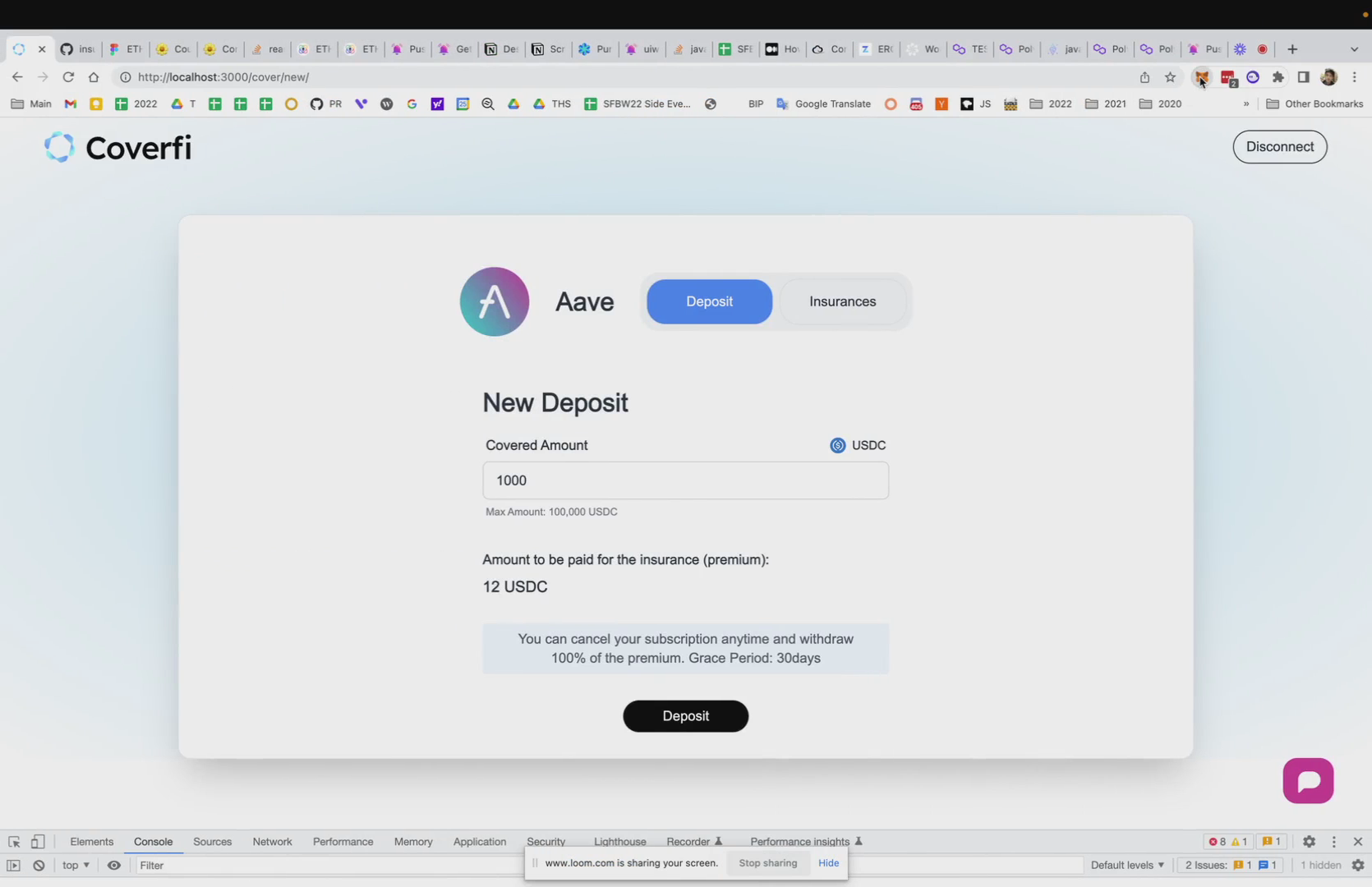Open Console settings gear near hidden count
Viewport: 1372px width, 887px height.
(x=1357, y=865)
